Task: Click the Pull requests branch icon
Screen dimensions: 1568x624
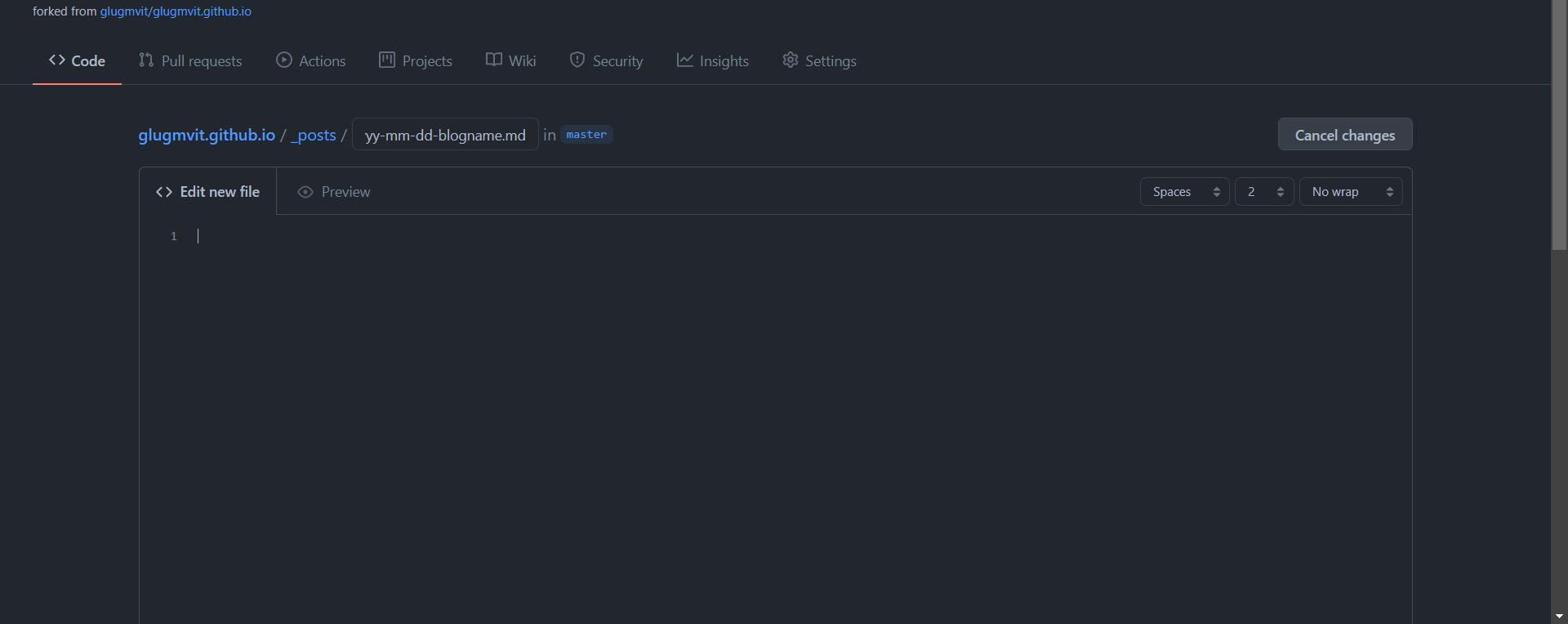Action: pos(146,60)
